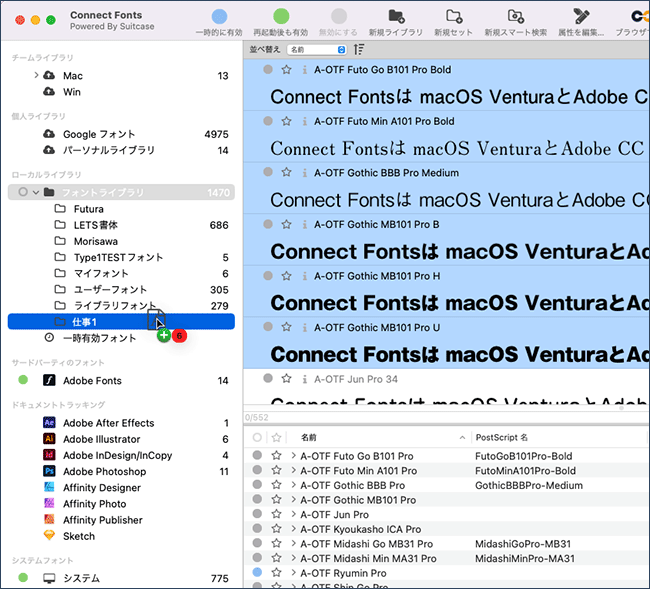Viewport: 650px width, 589px height.
Task: Click the sort-order arrow in 名前 column header
Action: [x=462, y=438]
